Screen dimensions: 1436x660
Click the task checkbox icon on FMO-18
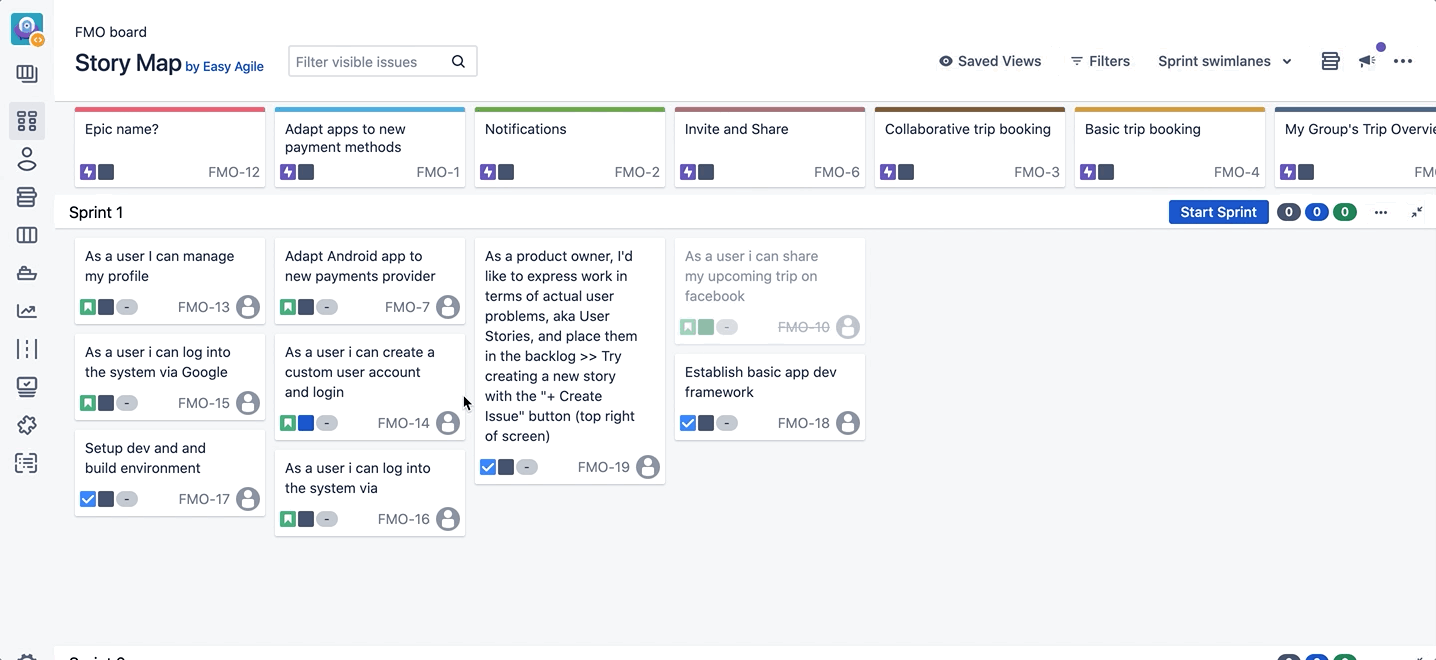(x=688, y=423)
